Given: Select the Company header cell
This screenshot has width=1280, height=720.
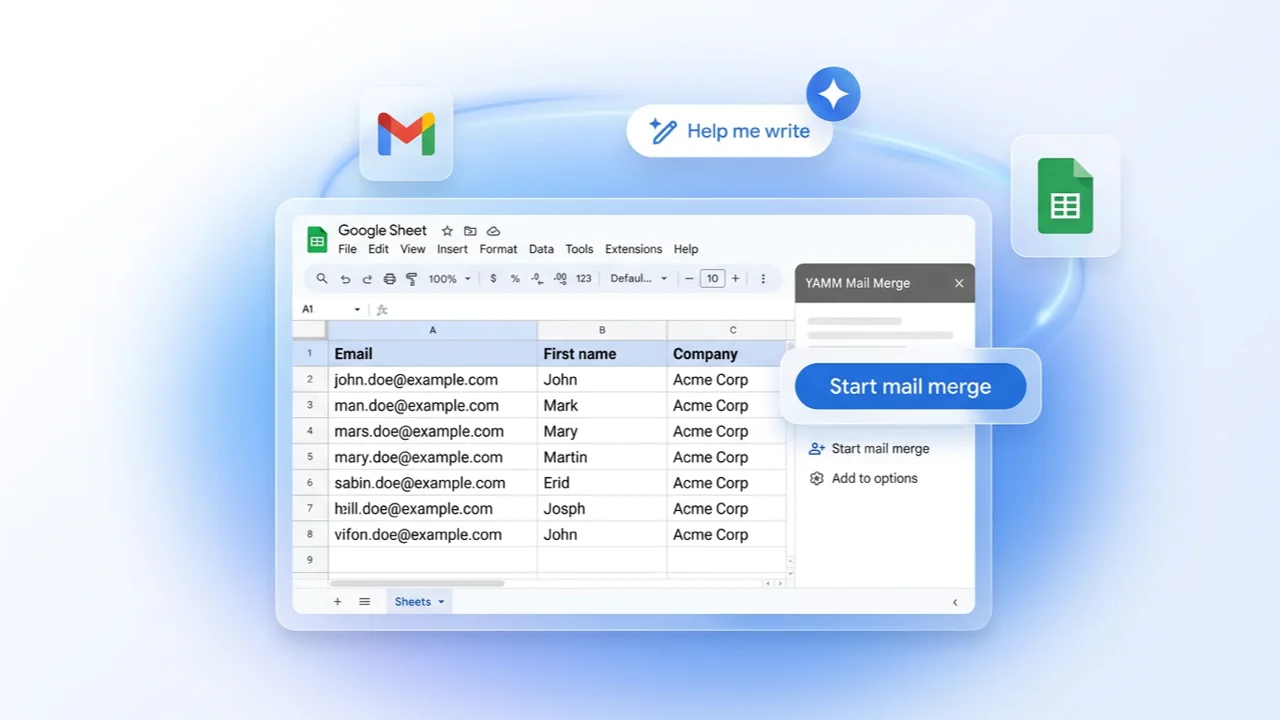Looking at the screenshot, I should [x=728, y=354].
